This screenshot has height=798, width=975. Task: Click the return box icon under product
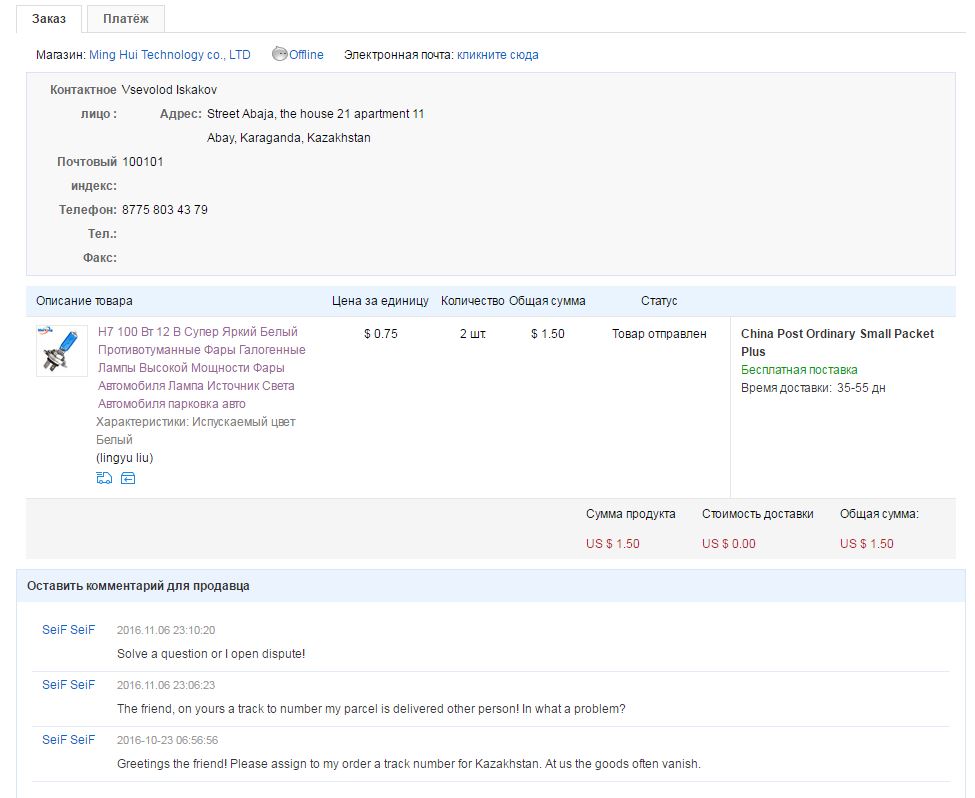128,479
